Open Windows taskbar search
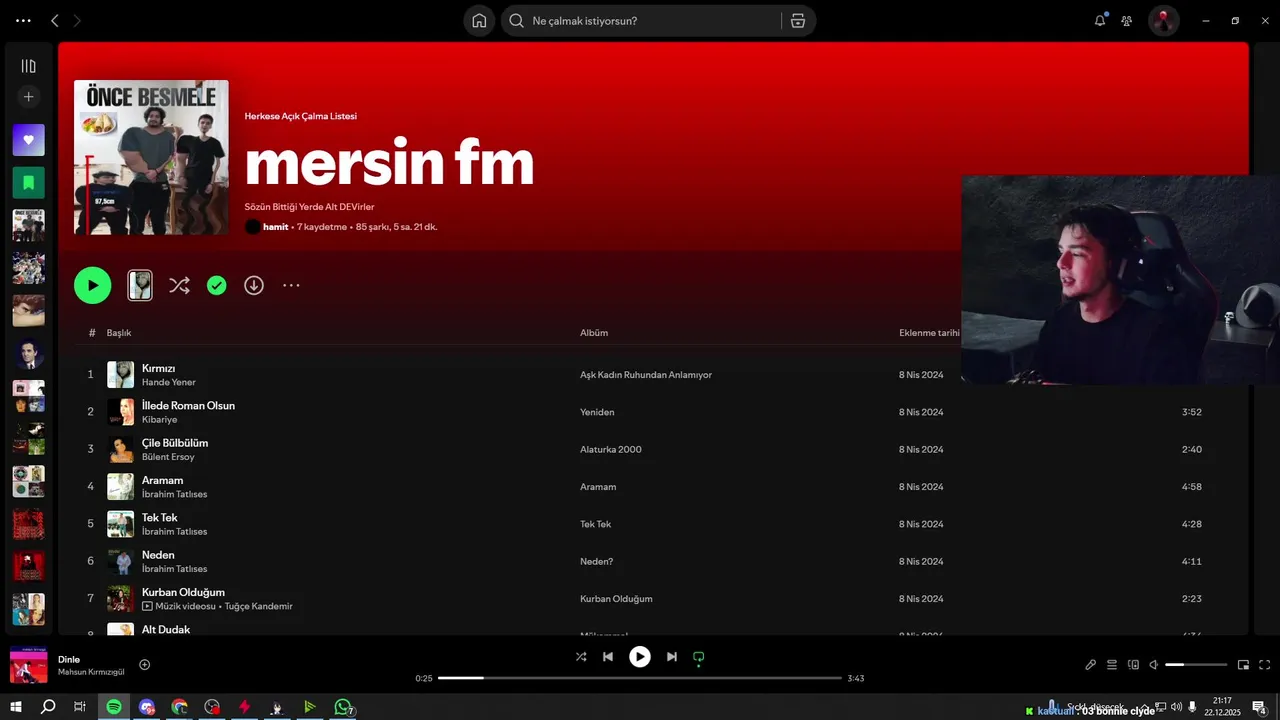Screen dimensions: 1280x720 point(48,707)
